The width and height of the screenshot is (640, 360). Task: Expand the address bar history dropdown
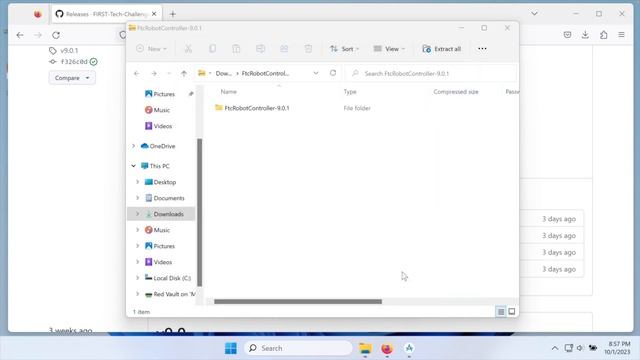click(x=316, y=73)
